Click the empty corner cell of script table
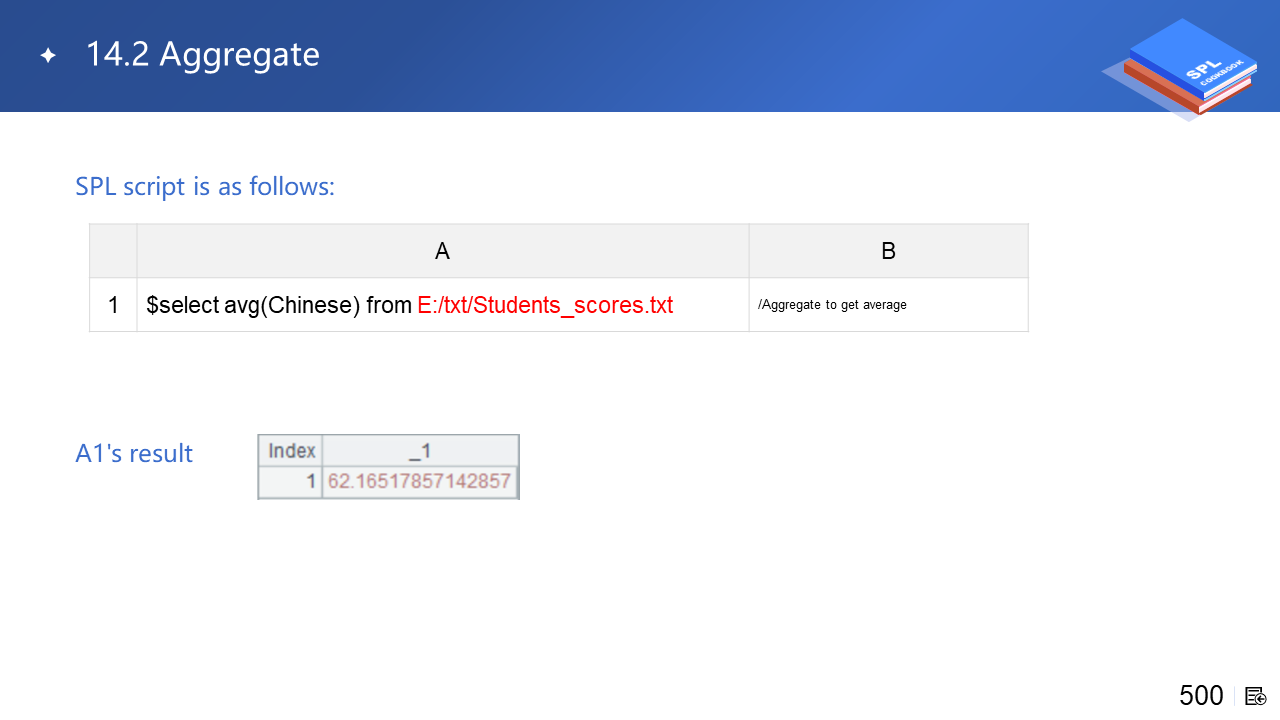Image resolution: width=1280 pixels, height=720 pixels. click(113, 251)
